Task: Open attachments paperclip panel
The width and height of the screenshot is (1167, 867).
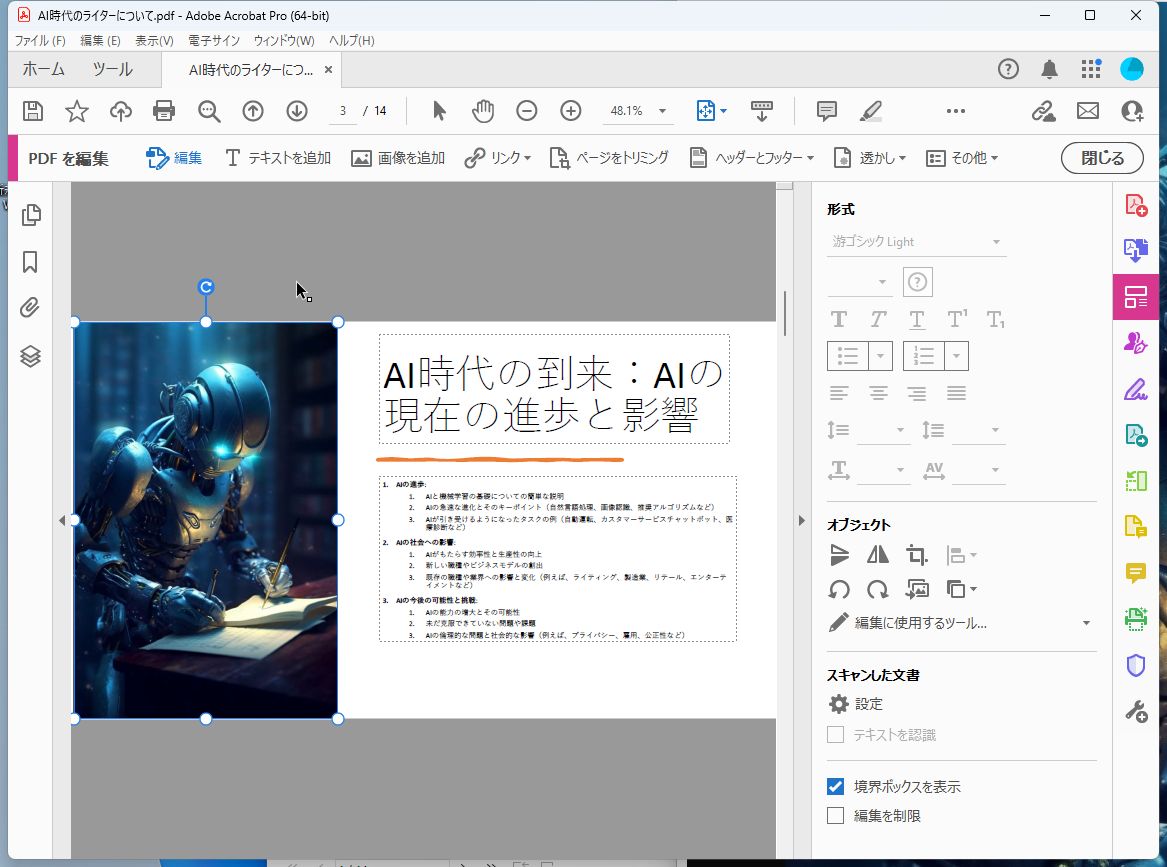Action: 30,308
